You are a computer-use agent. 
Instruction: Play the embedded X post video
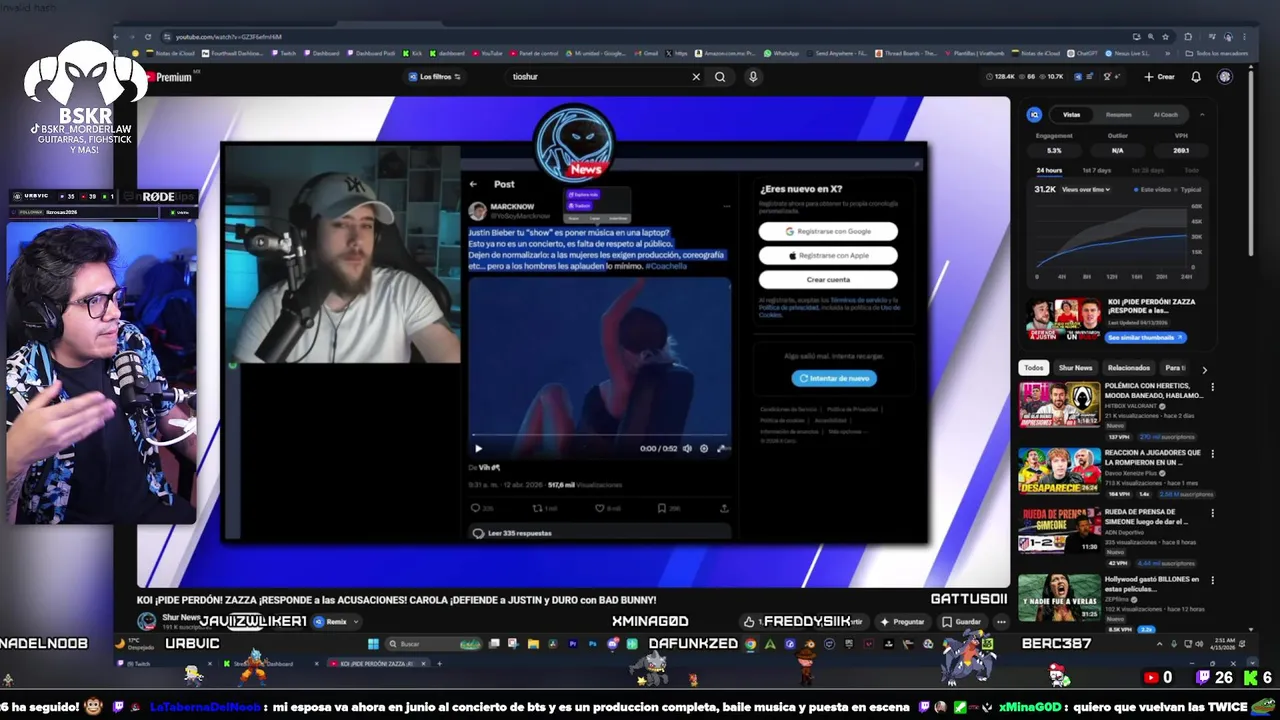click(x=477, y=449)
